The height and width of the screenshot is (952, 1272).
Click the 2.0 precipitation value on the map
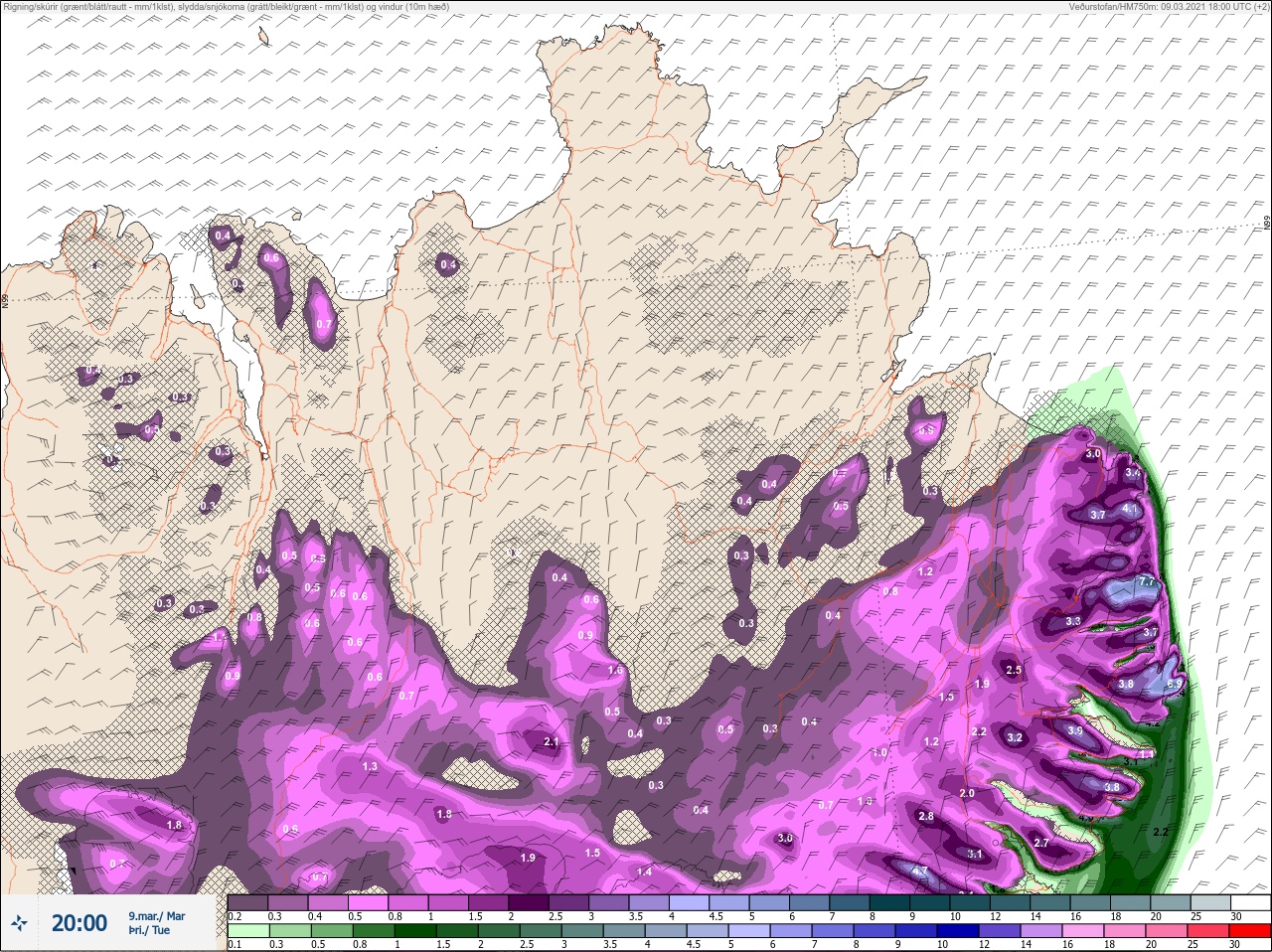[968, 794]
